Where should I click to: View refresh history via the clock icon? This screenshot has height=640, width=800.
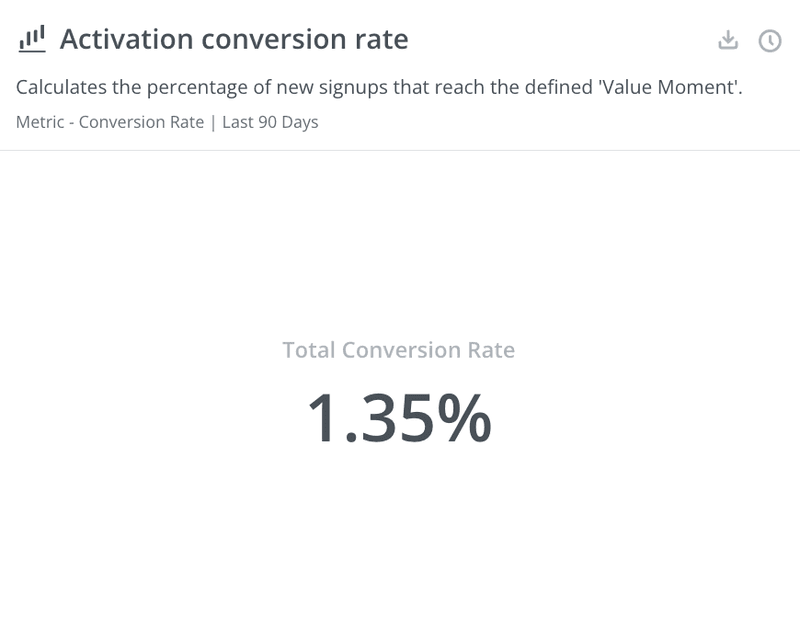[x=772, y=42]
